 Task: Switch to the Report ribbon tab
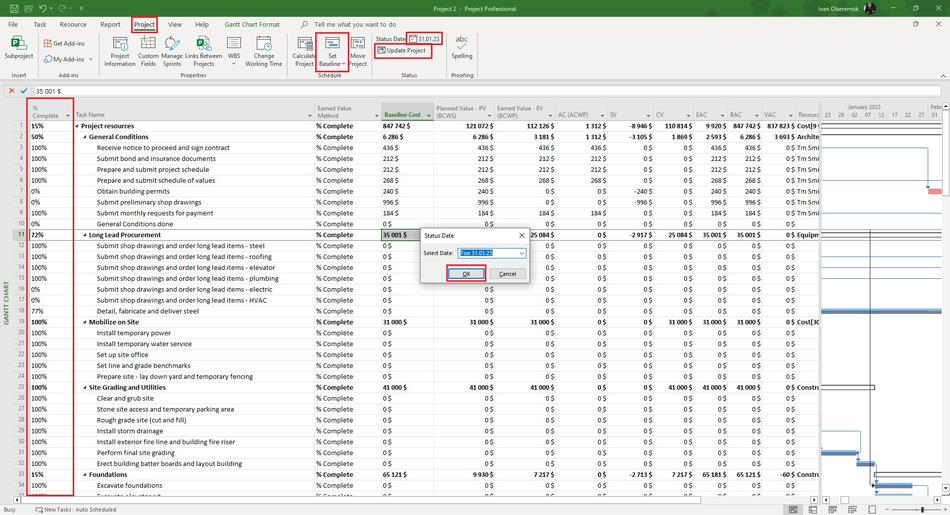(110, 24)
